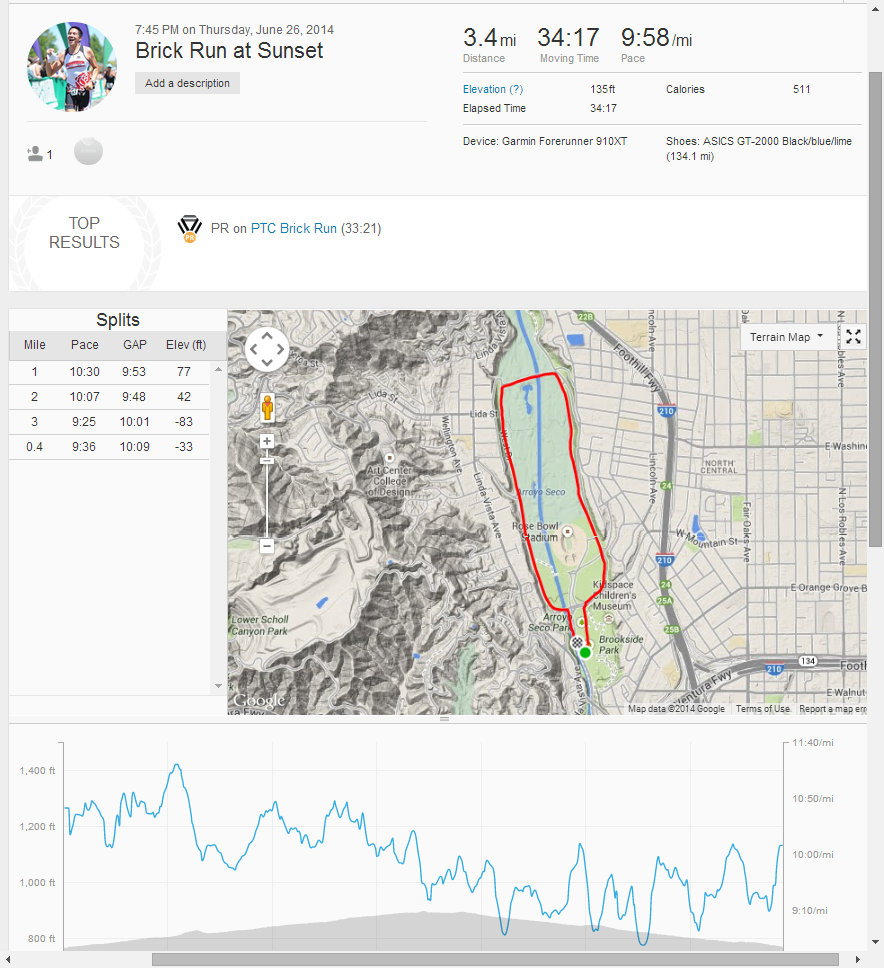Open the PTC Brick Run segment link
The image size is (884, 968).
[293, 229]
